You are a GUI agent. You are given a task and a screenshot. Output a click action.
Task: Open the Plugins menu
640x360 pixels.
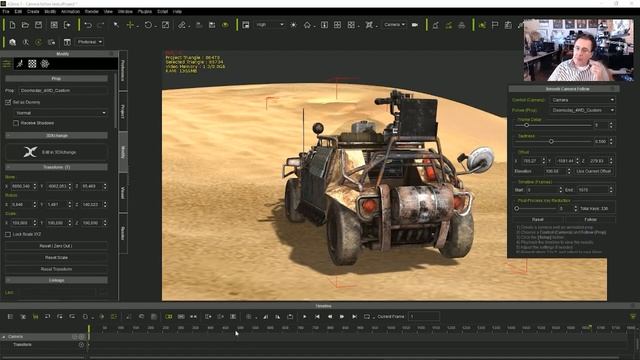pos(145,11)
